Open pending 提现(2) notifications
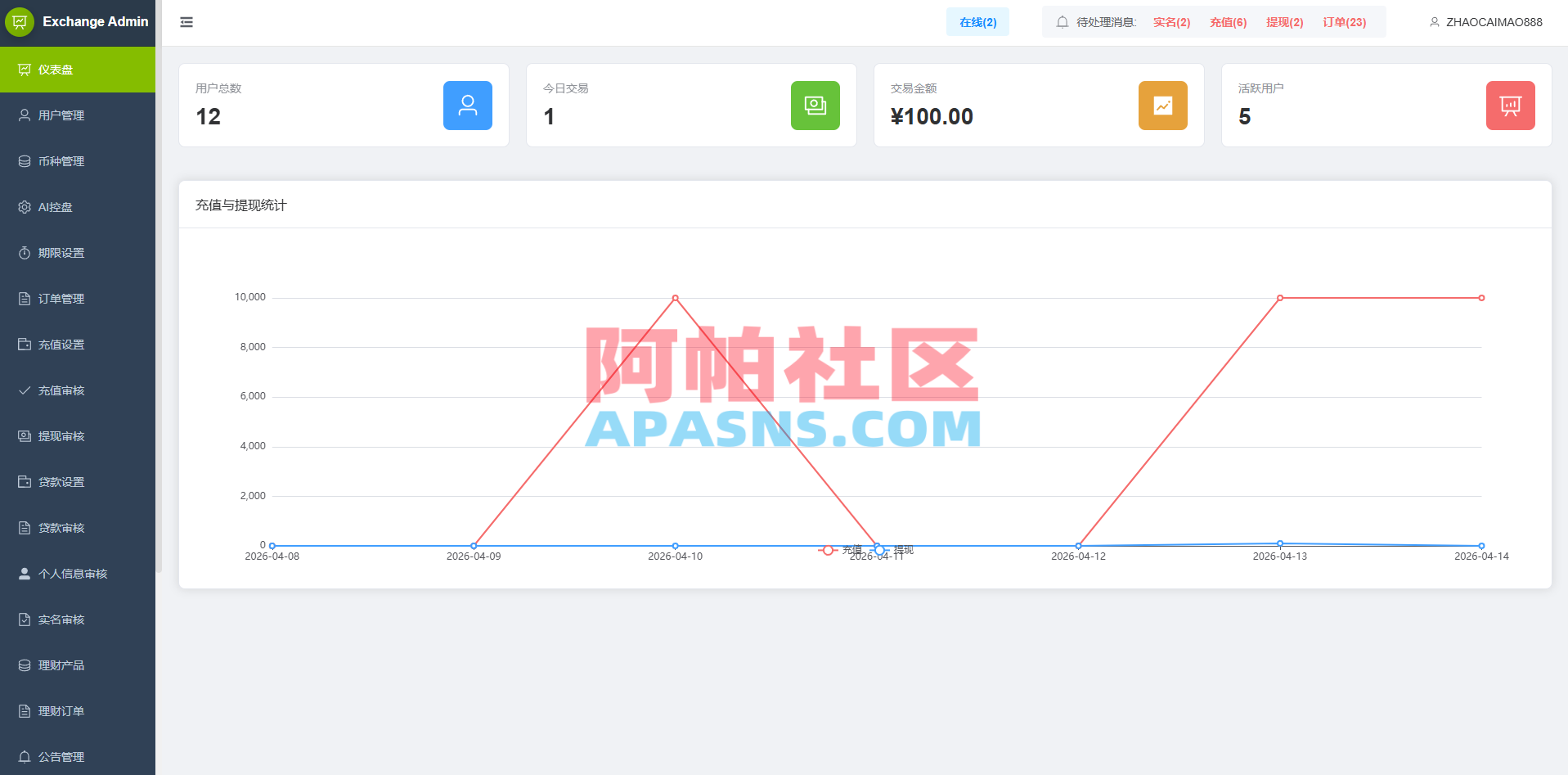Screen dimensions: 1568x775 point(1284,22)
